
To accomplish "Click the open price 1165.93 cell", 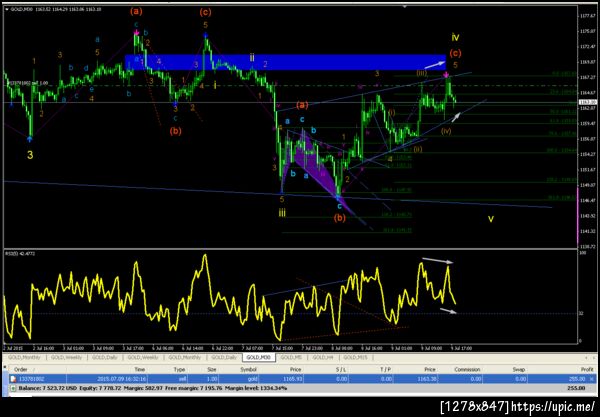I will point(293,379).
